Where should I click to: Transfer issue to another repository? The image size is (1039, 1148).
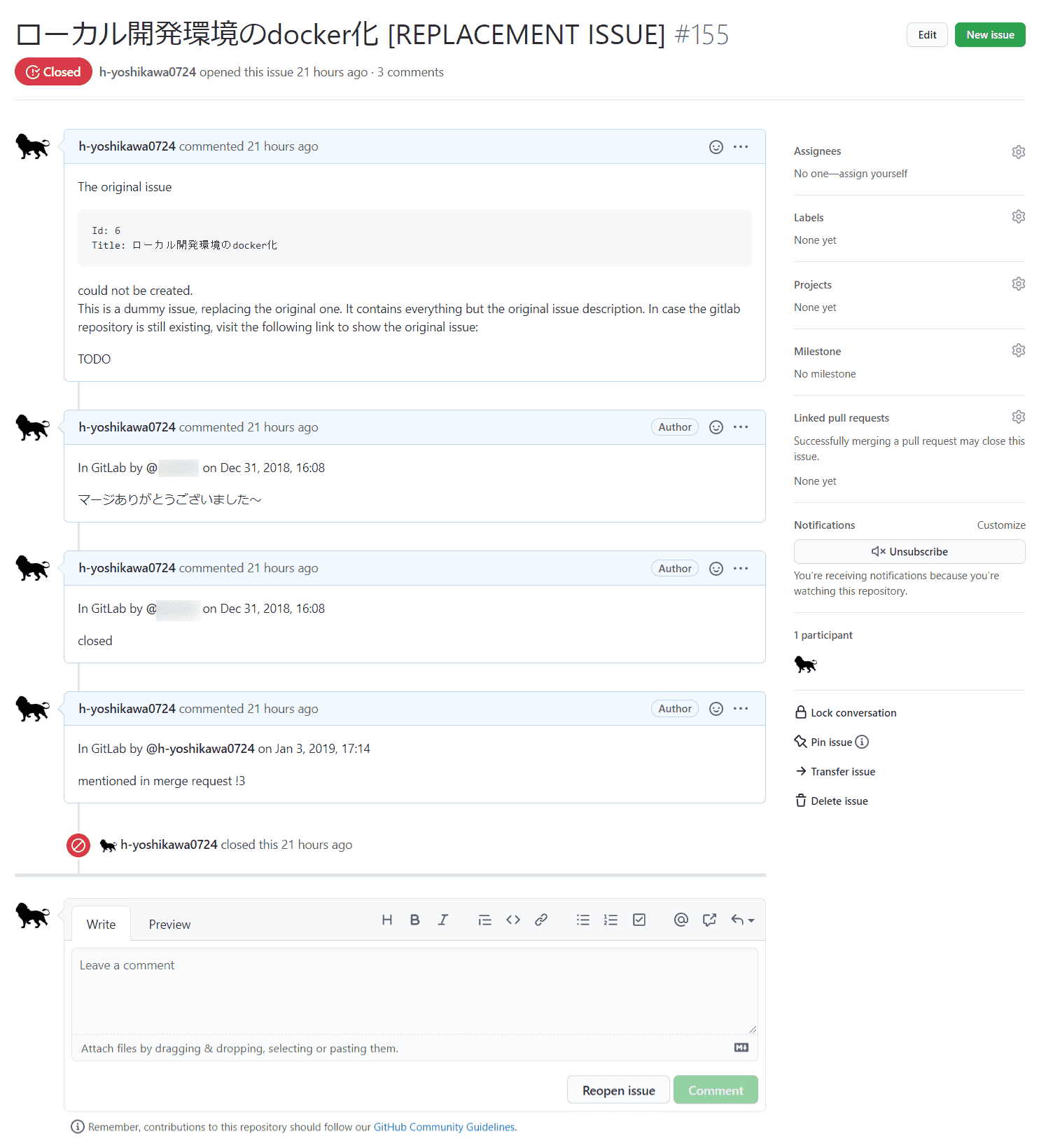point(835,771)
